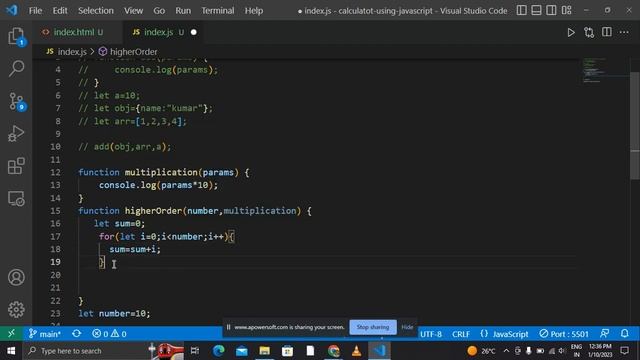The image size is (640, 360).
Task: Open the Run and Debug view
Action: [16, 133]
